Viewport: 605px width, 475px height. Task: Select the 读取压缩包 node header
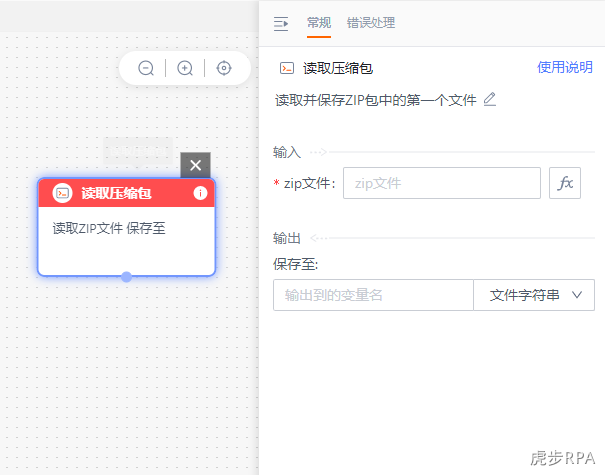(x=126, y=193)
